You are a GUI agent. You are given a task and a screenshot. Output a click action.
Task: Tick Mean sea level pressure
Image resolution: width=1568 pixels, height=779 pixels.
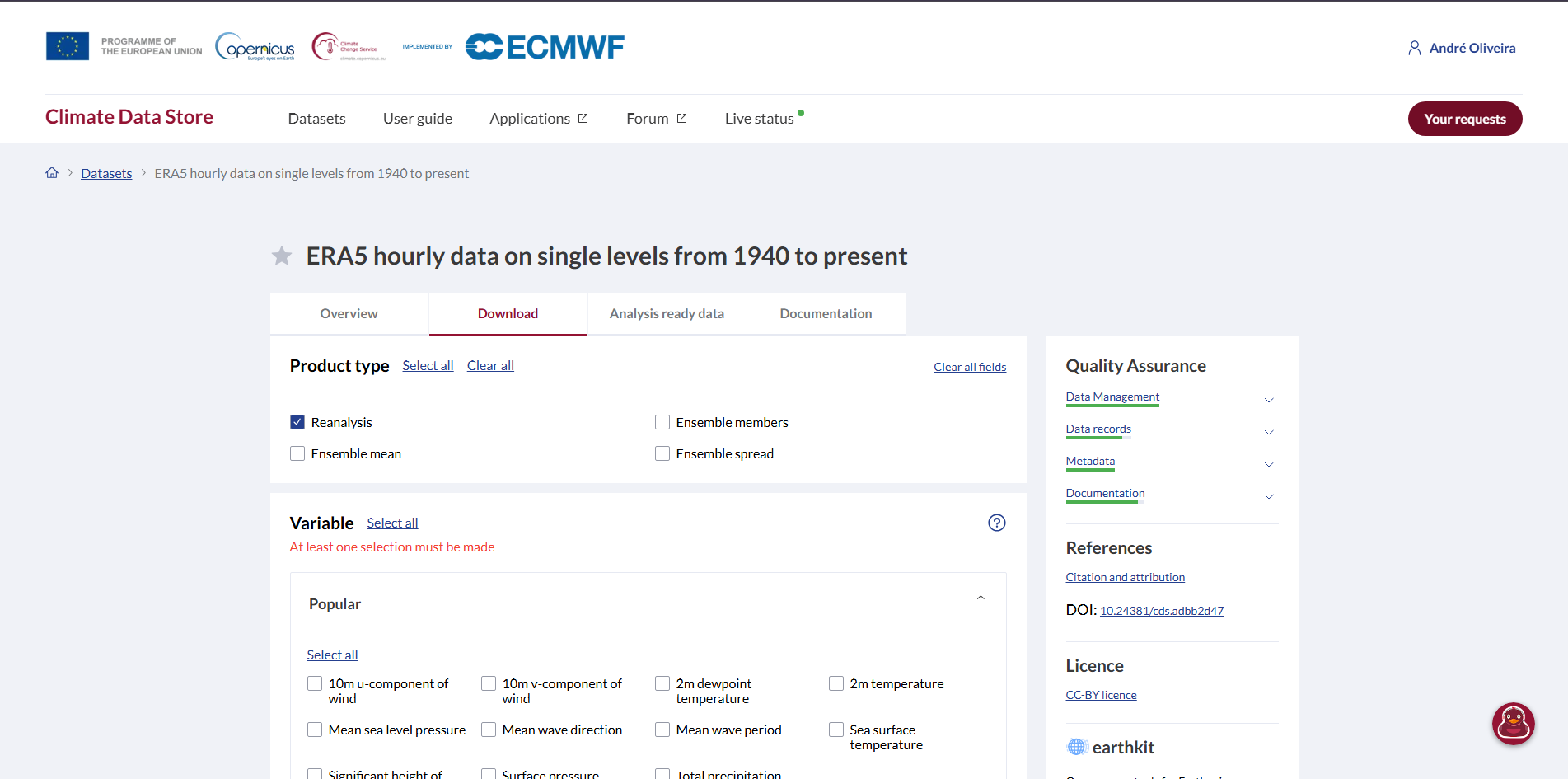point(315,730)
